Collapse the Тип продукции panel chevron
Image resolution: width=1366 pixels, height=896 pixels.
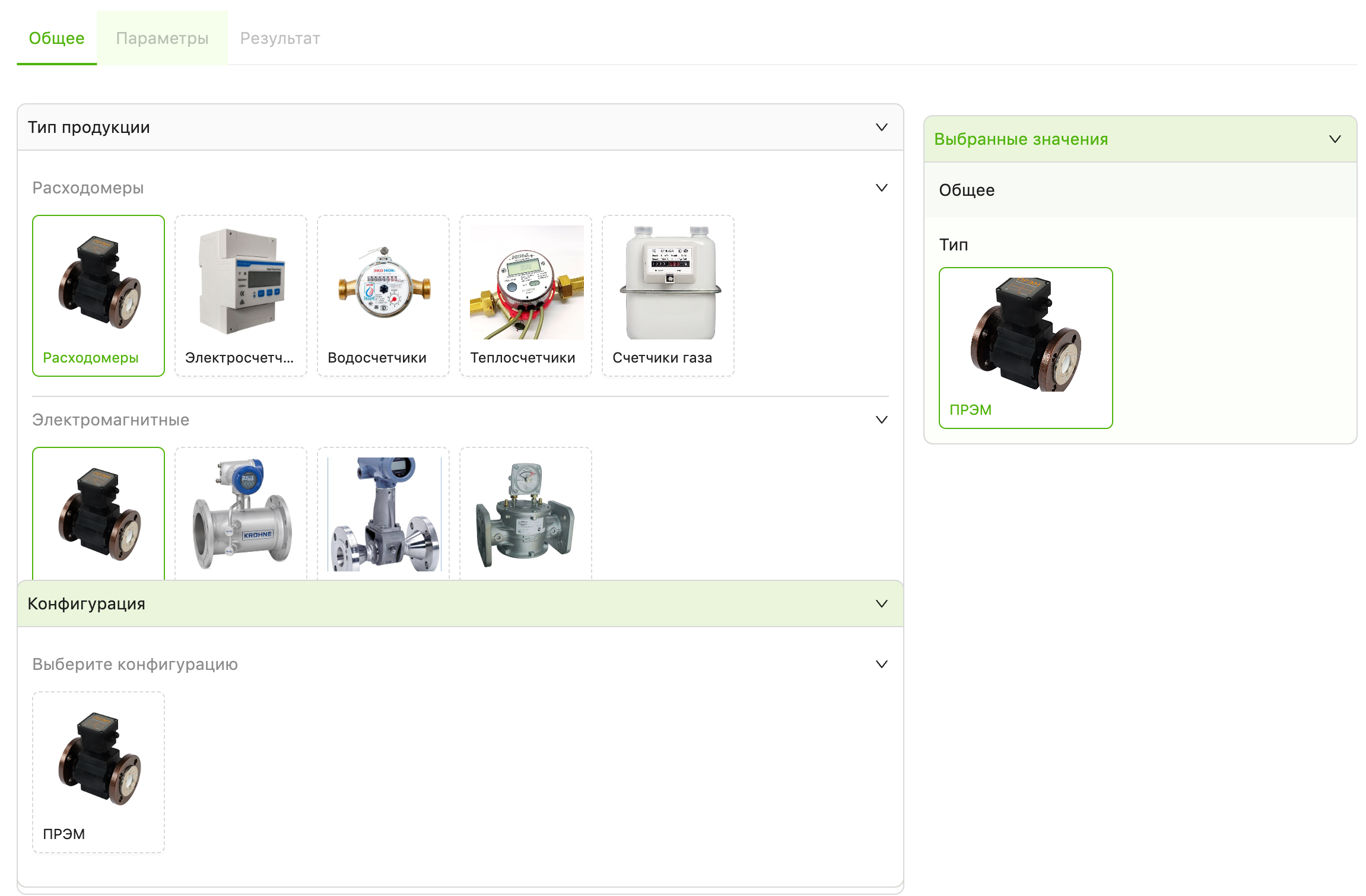tap(882, 128)
